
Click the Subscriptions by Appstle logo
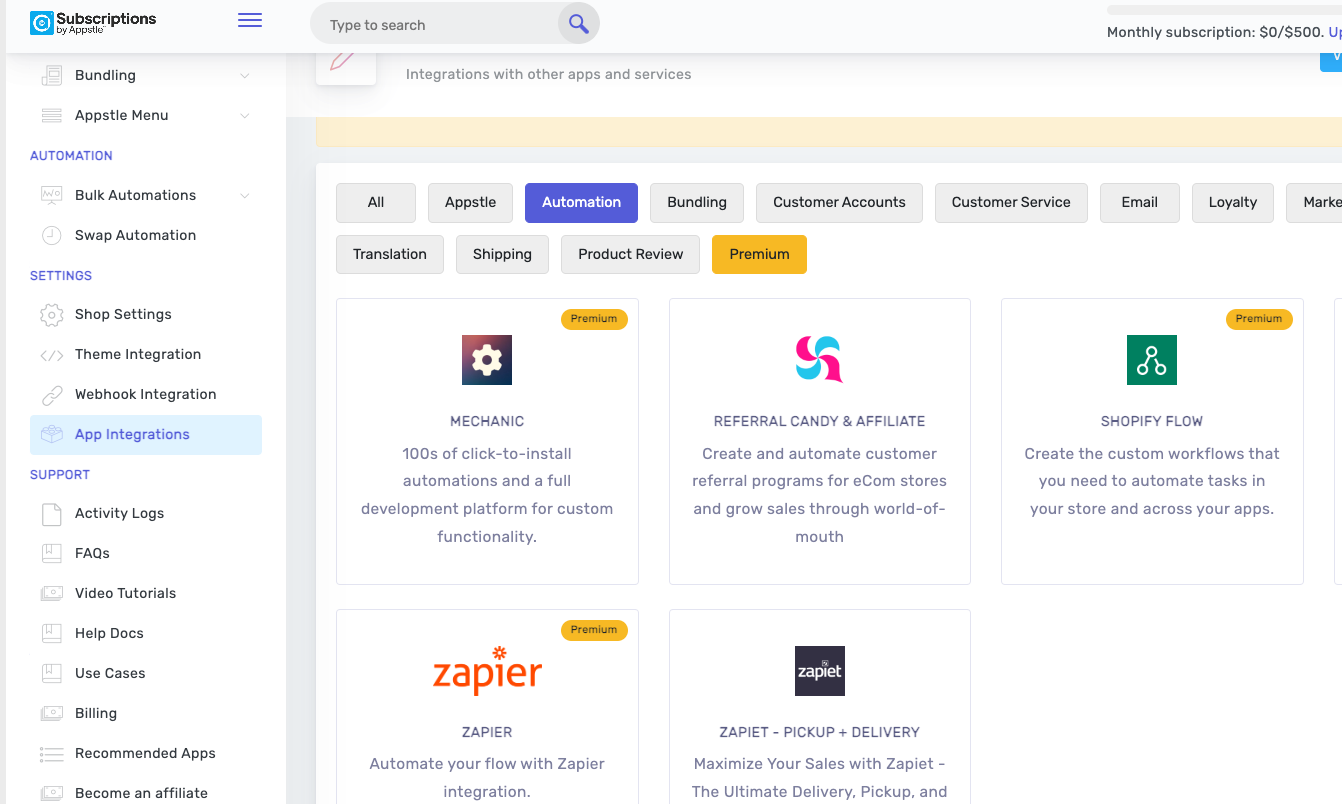click(x=93, y=22)
